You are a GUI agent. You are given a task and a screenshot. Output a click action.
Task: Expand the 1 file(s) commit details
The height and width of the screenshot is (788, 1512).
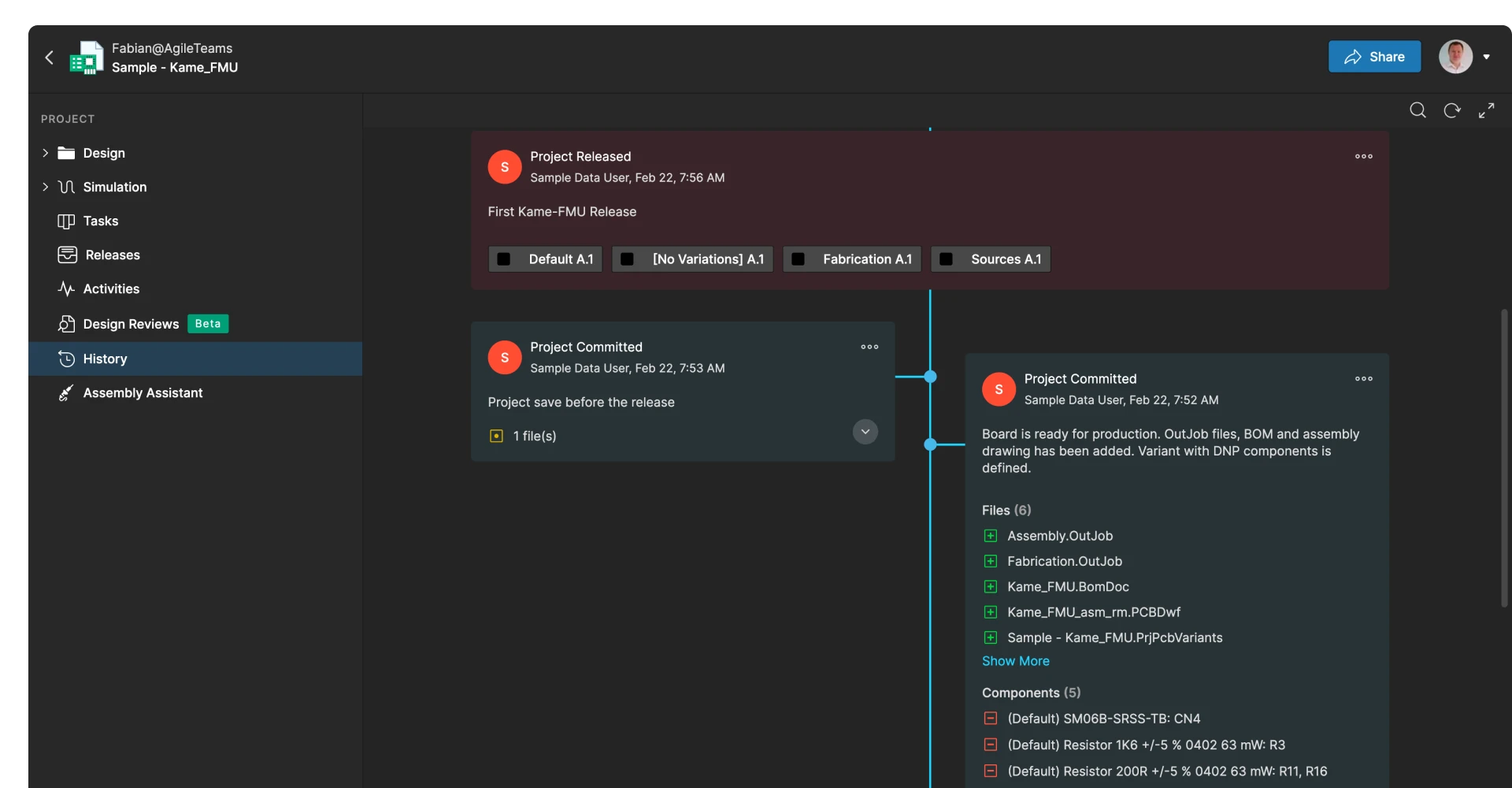click(x=865, y=432)
